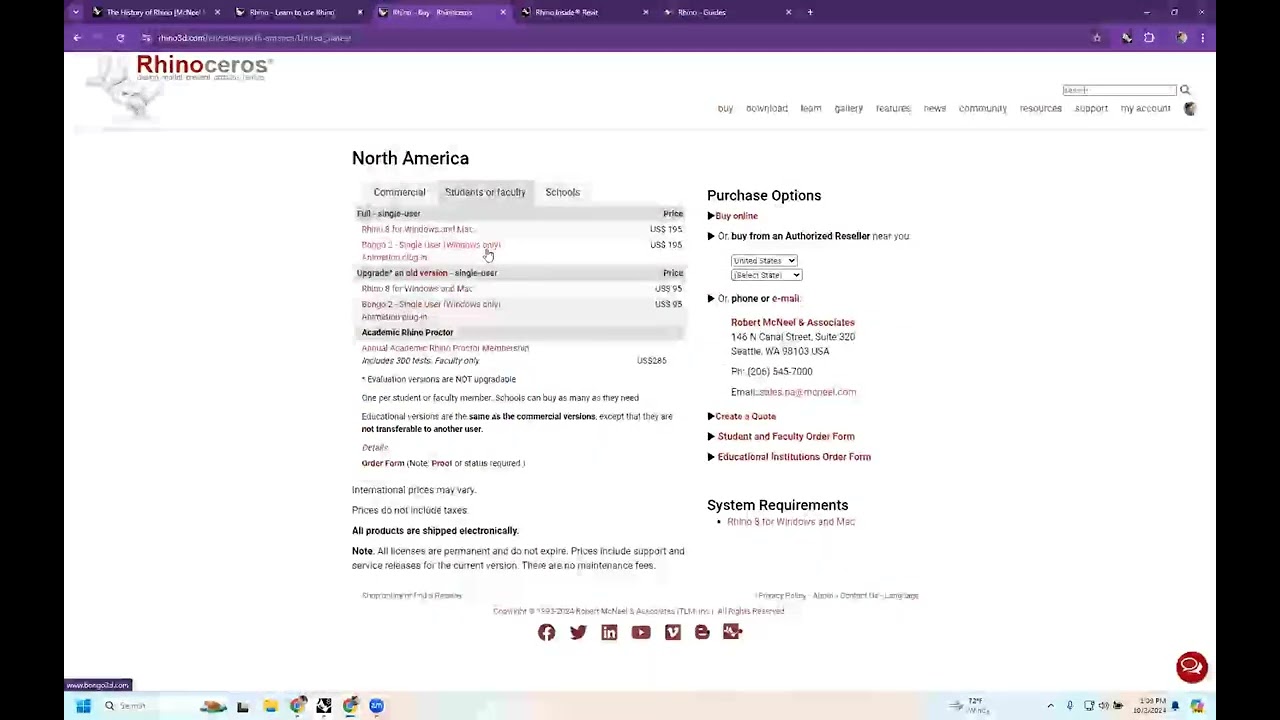
Task: Click the Details link below educational versions note
Action: click(x=375, y=448)
